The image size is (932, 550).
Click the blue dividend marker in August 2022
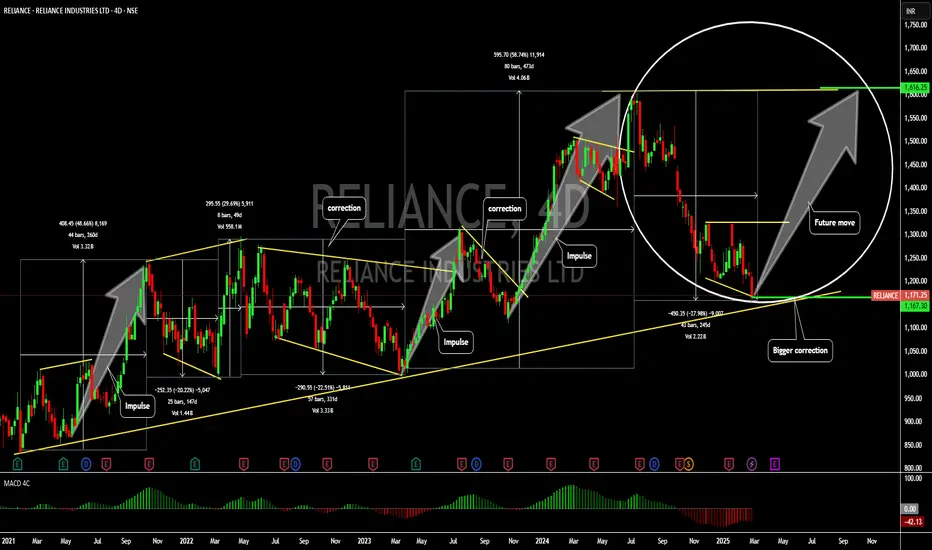pos(295,464)
